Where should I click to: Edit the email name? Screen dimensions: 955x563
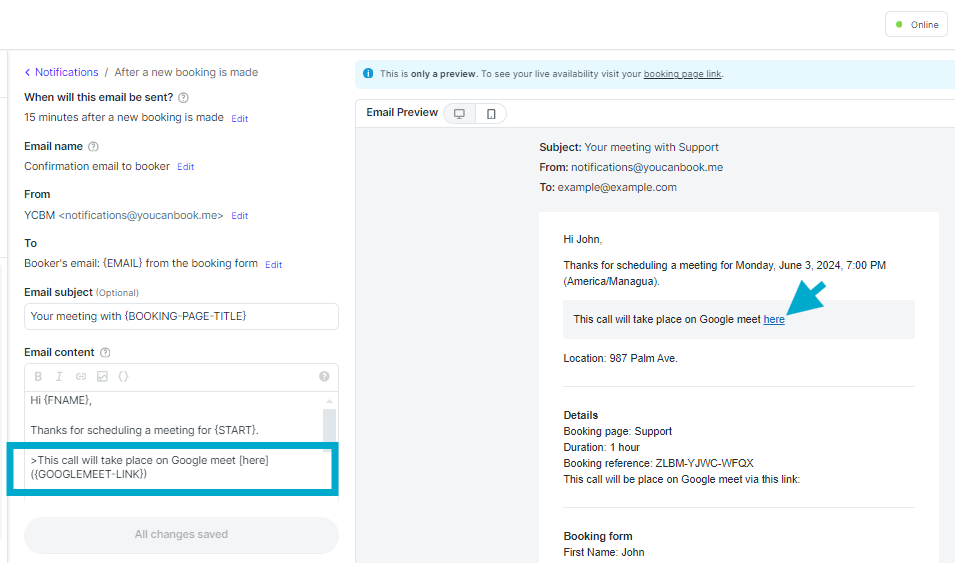tap(185, 166)
